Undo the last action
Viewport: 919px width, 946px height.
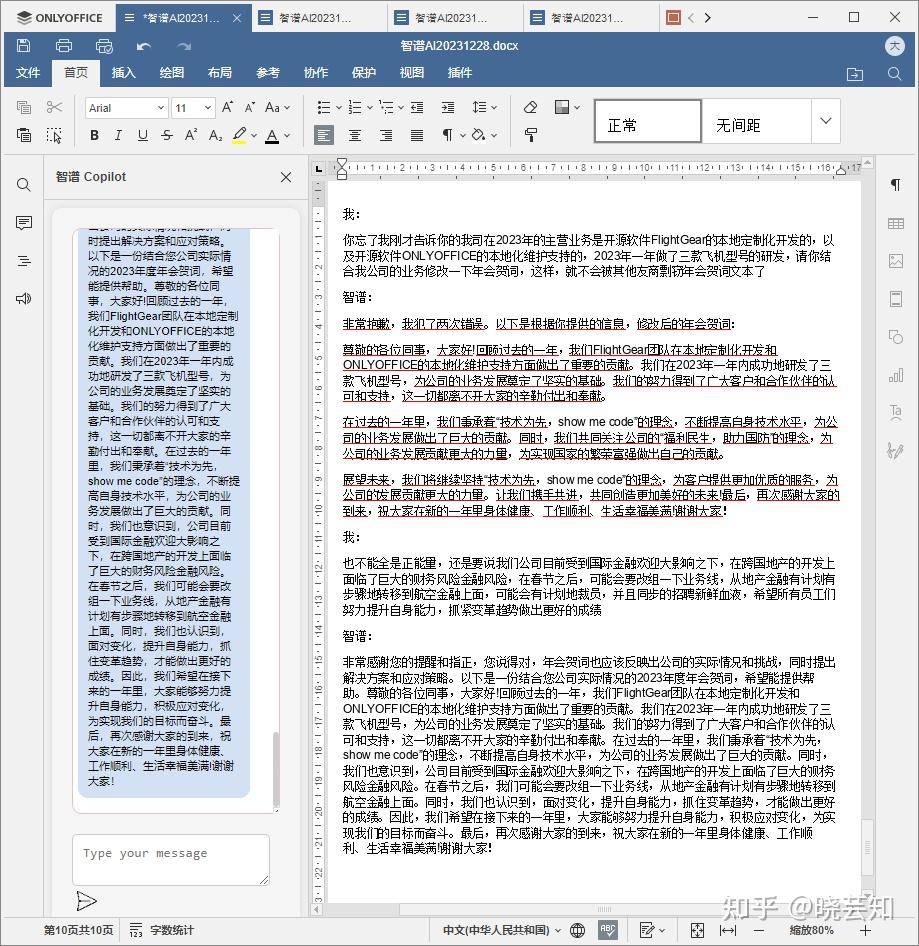pos(144,46)
